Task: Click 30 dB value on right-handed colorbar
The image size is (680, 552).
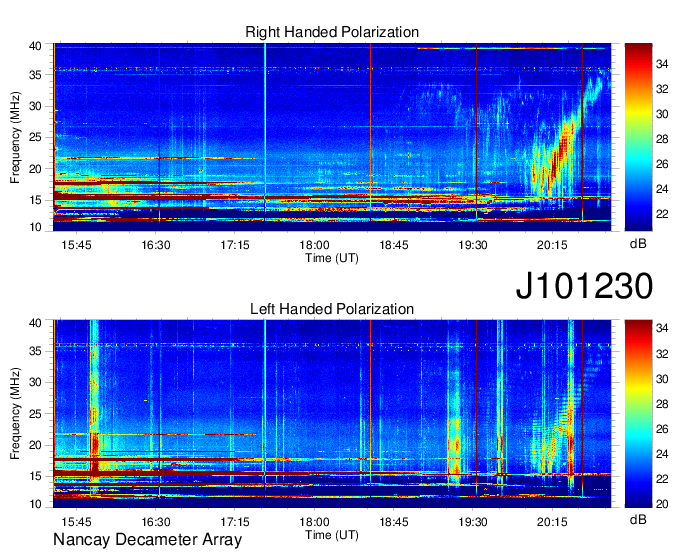Action: click(x=662, y=114)
